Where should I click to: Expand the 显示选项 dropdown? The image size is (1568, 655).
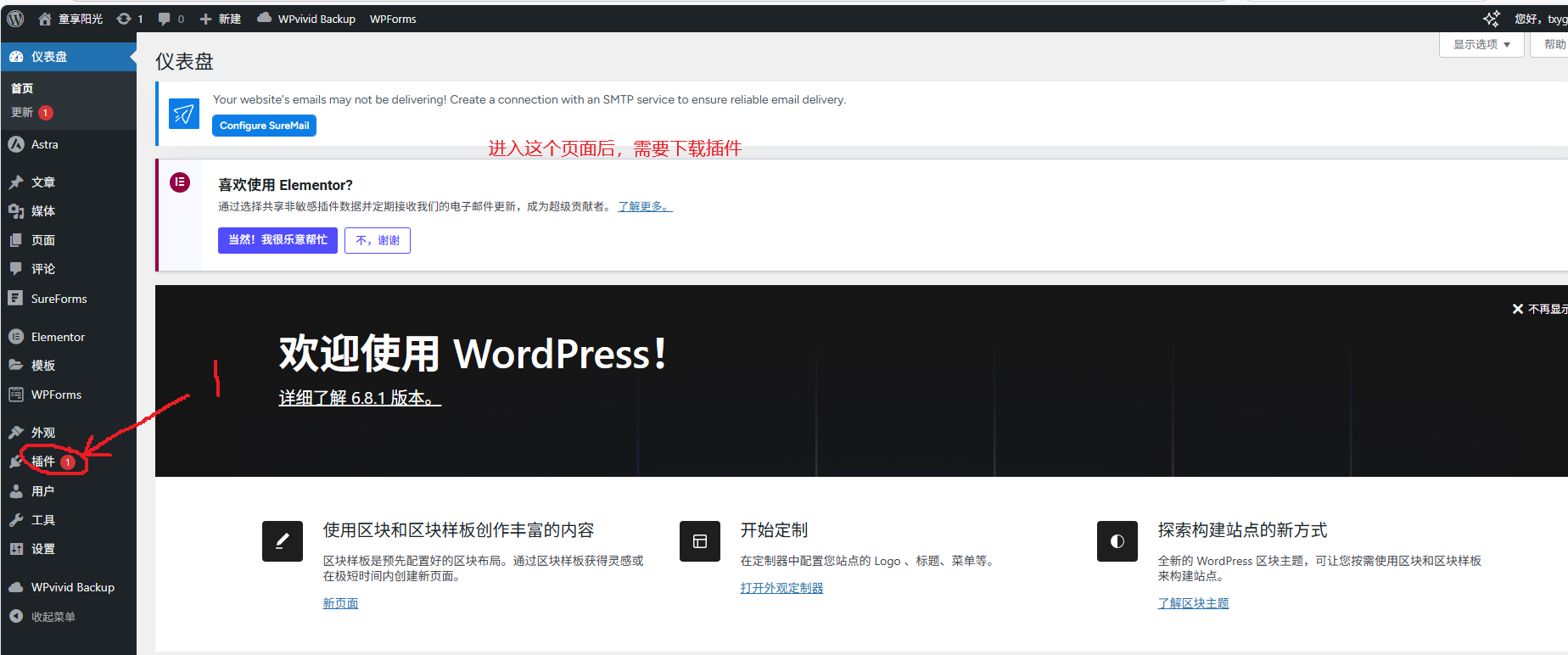point(1481,44)
